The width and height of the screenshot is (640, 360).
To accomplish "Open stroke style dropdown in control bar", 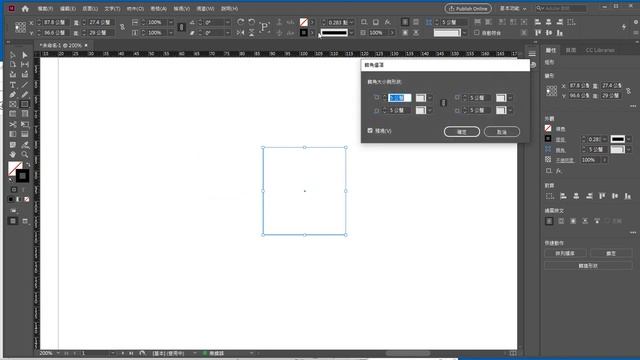I will [x=351, y=33].
